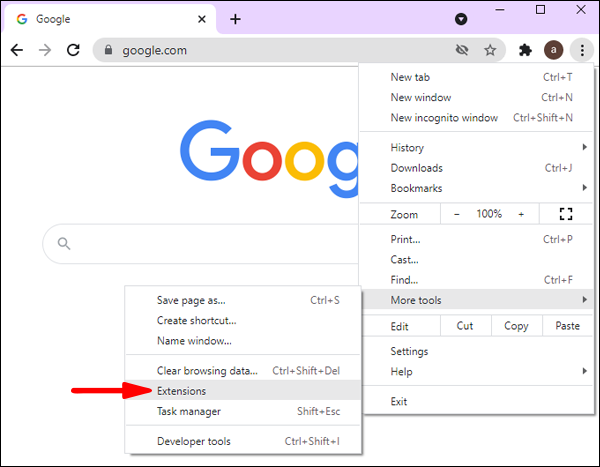Screen dimensions: 600x467
Task: Expand the Help submenu arrow
Action: pos(584,371)
